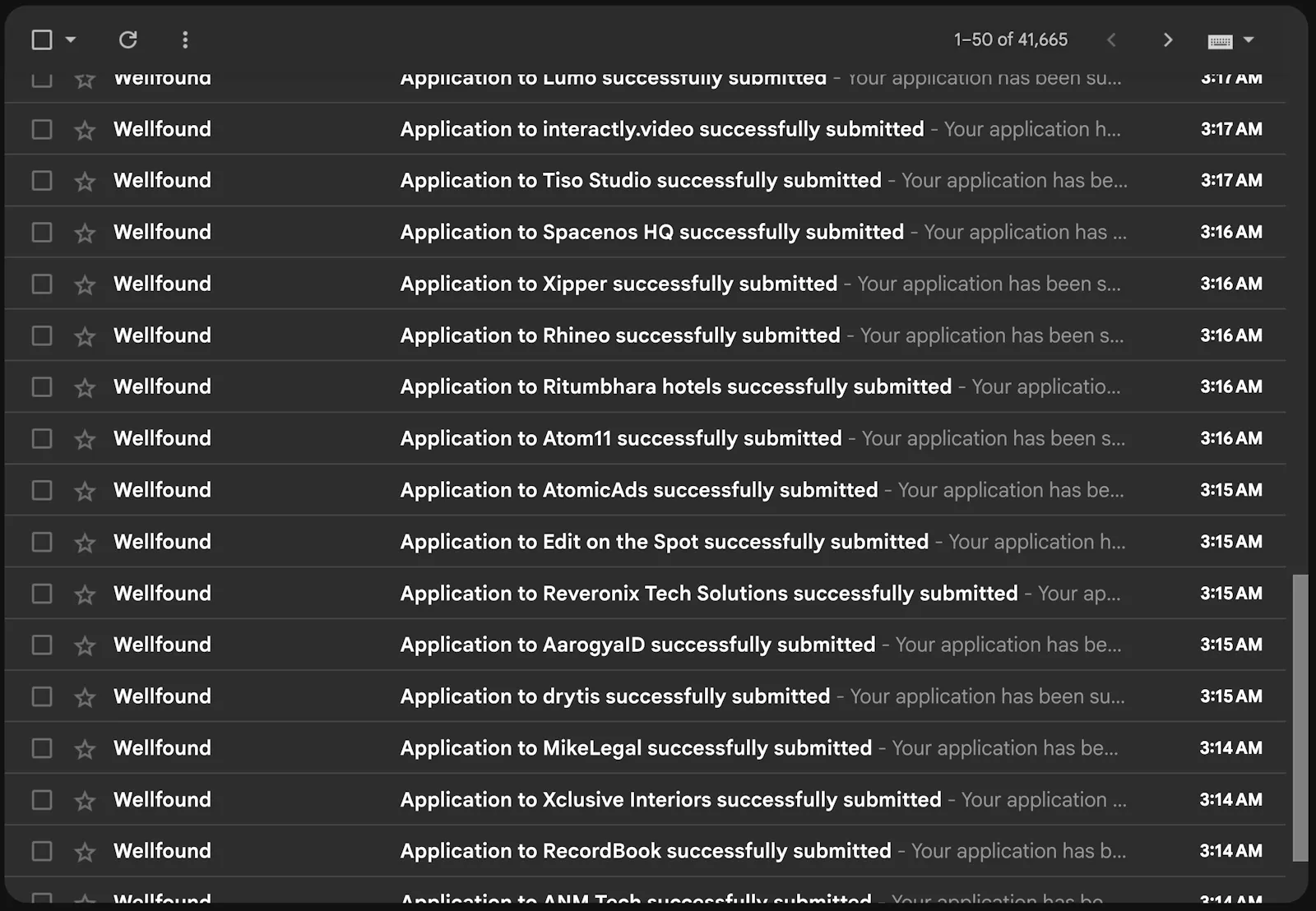Select the AarogyaID email checkbox

(42, 645)
